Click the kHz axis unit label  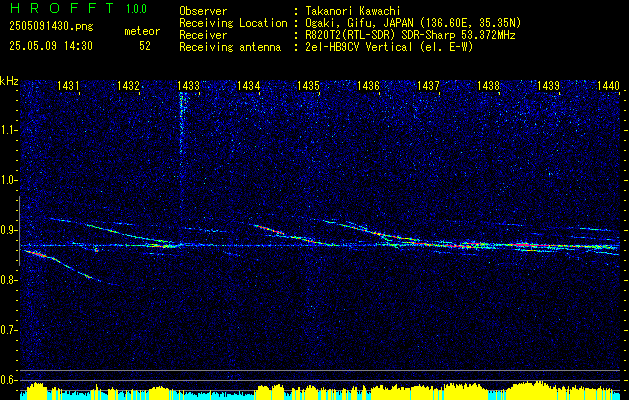click(x=9, y=81)
